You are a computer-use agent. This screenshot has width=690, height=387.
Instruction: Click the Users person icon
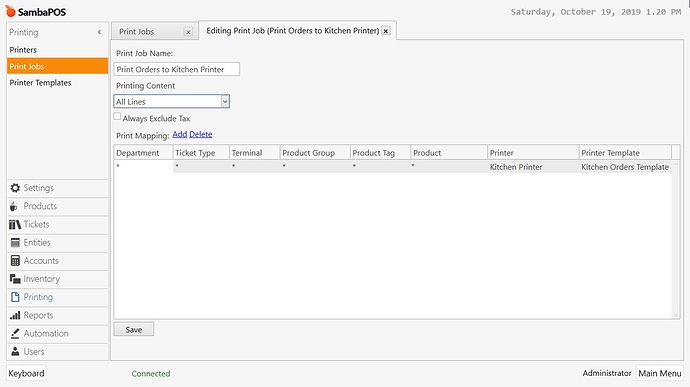[15, 351]
